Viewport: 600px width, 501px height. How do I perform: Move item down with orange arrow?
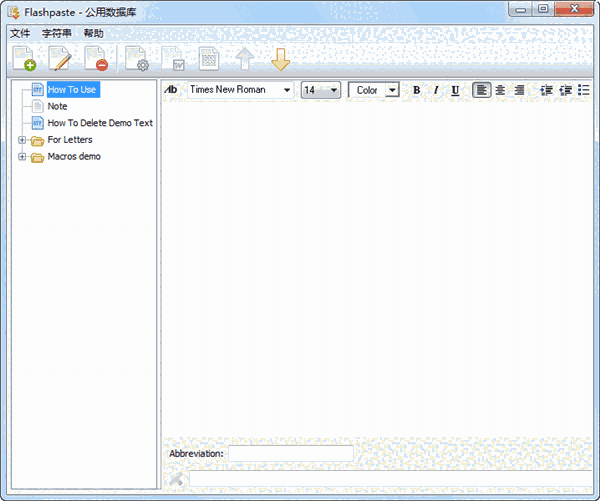[280, 59]
